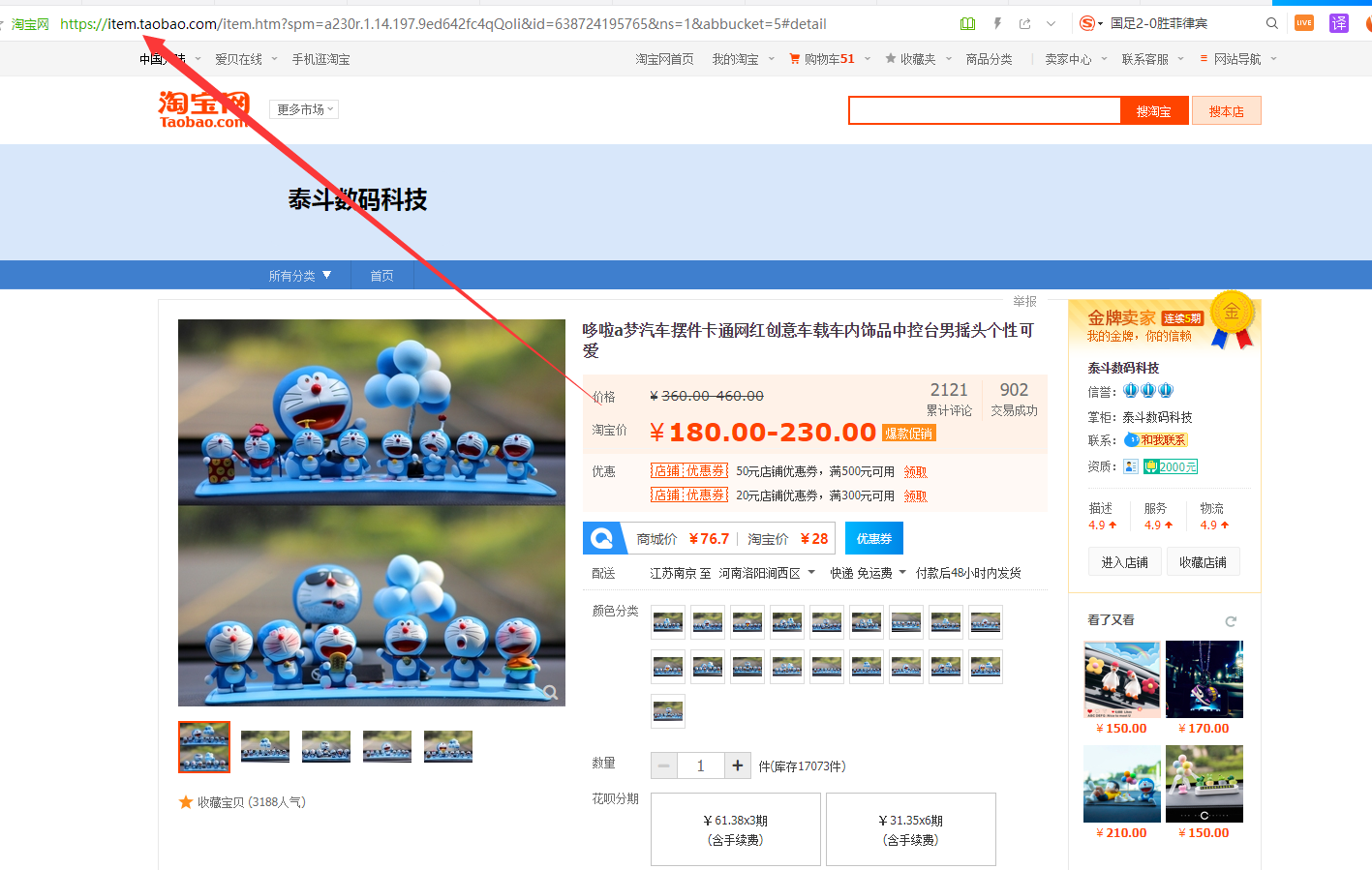Click the 搜淘宝 search button
This screenshot has width=1372, height=870.
[1153, 110]
